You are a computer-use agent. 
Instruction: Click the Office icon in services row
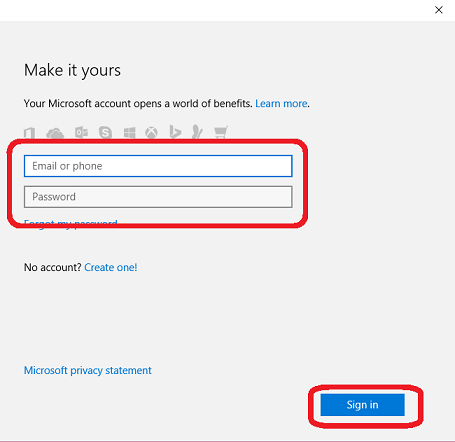29,133
